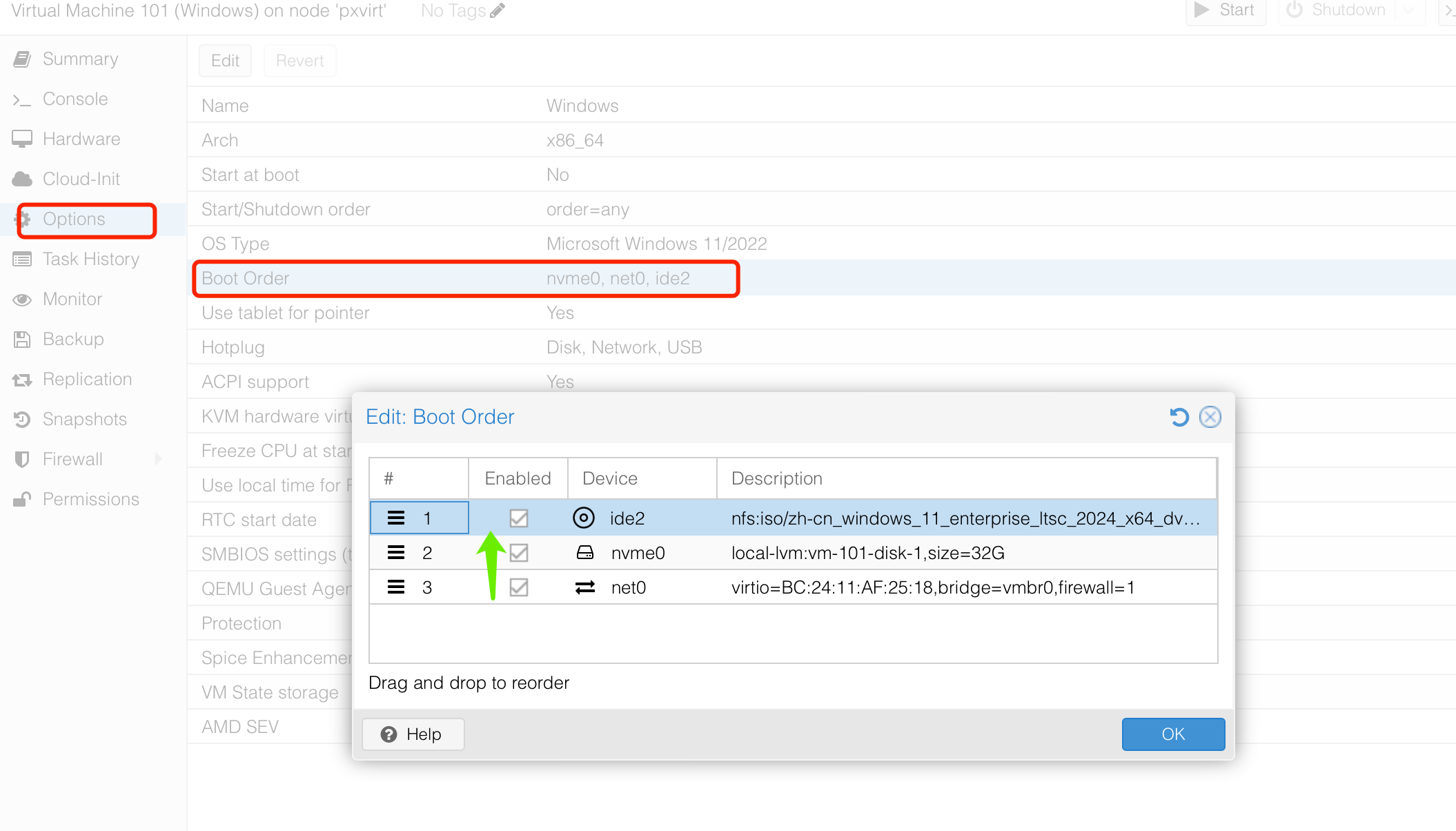Open the Shutdown dropdown arrow
The image size is (1456, 831).
pyautogui.click(x=1409, y=10)
